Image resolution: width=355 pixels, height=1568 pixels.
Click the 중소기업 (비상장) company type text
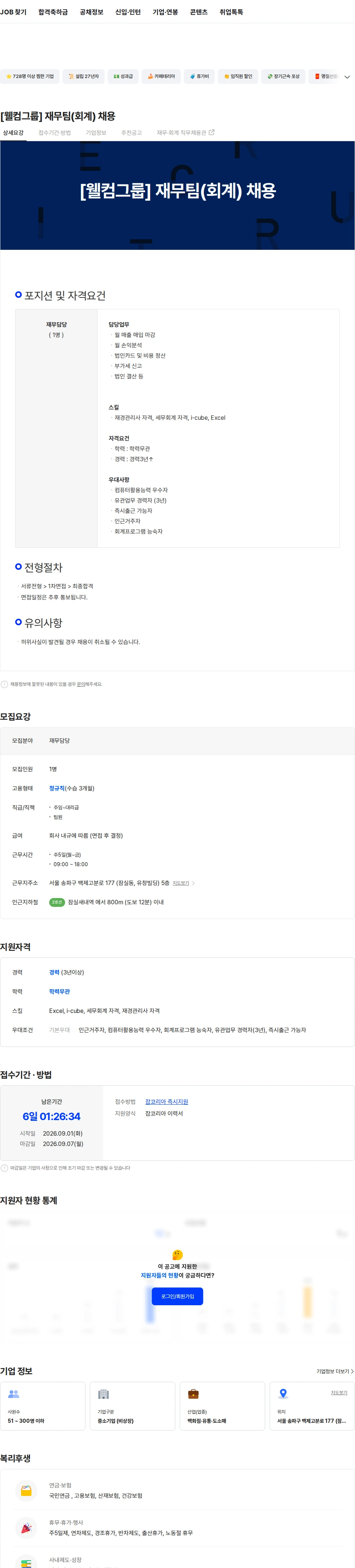116,1421
